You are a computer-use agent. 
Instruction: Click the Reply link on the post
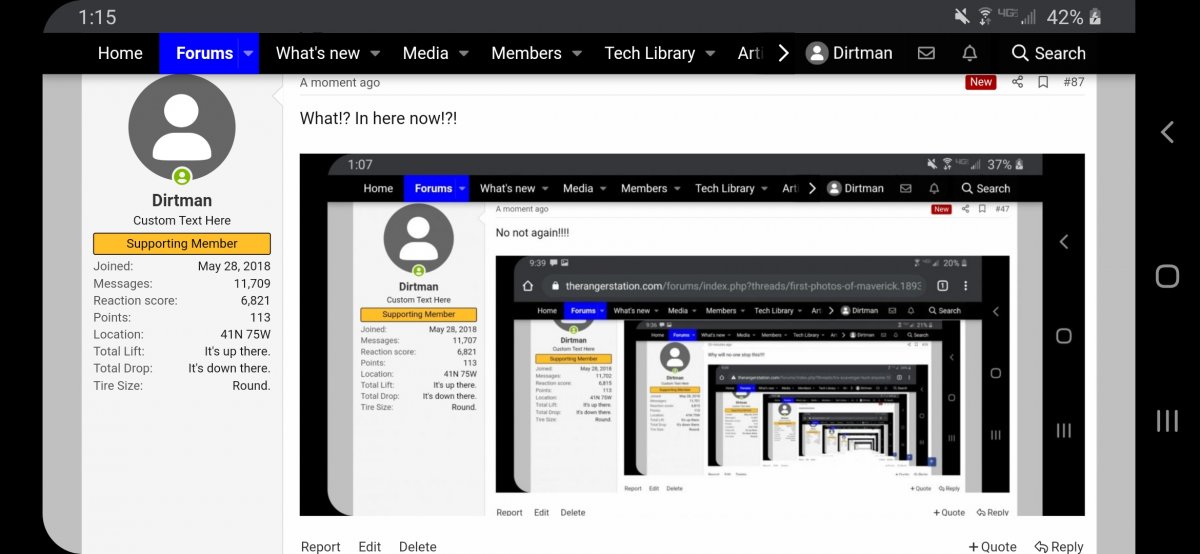pos(1059,546)
